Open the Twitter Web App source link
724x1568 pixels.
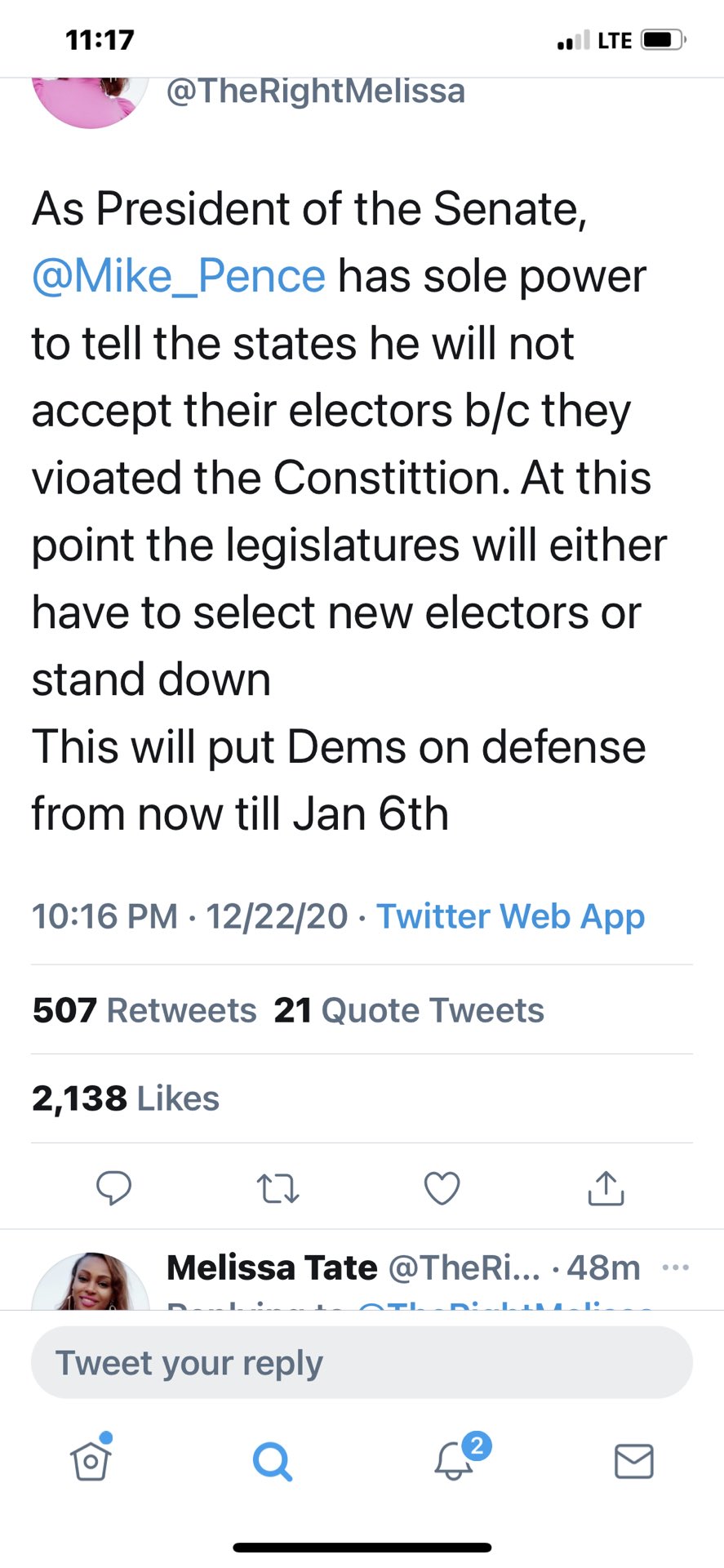pos(510,915)
